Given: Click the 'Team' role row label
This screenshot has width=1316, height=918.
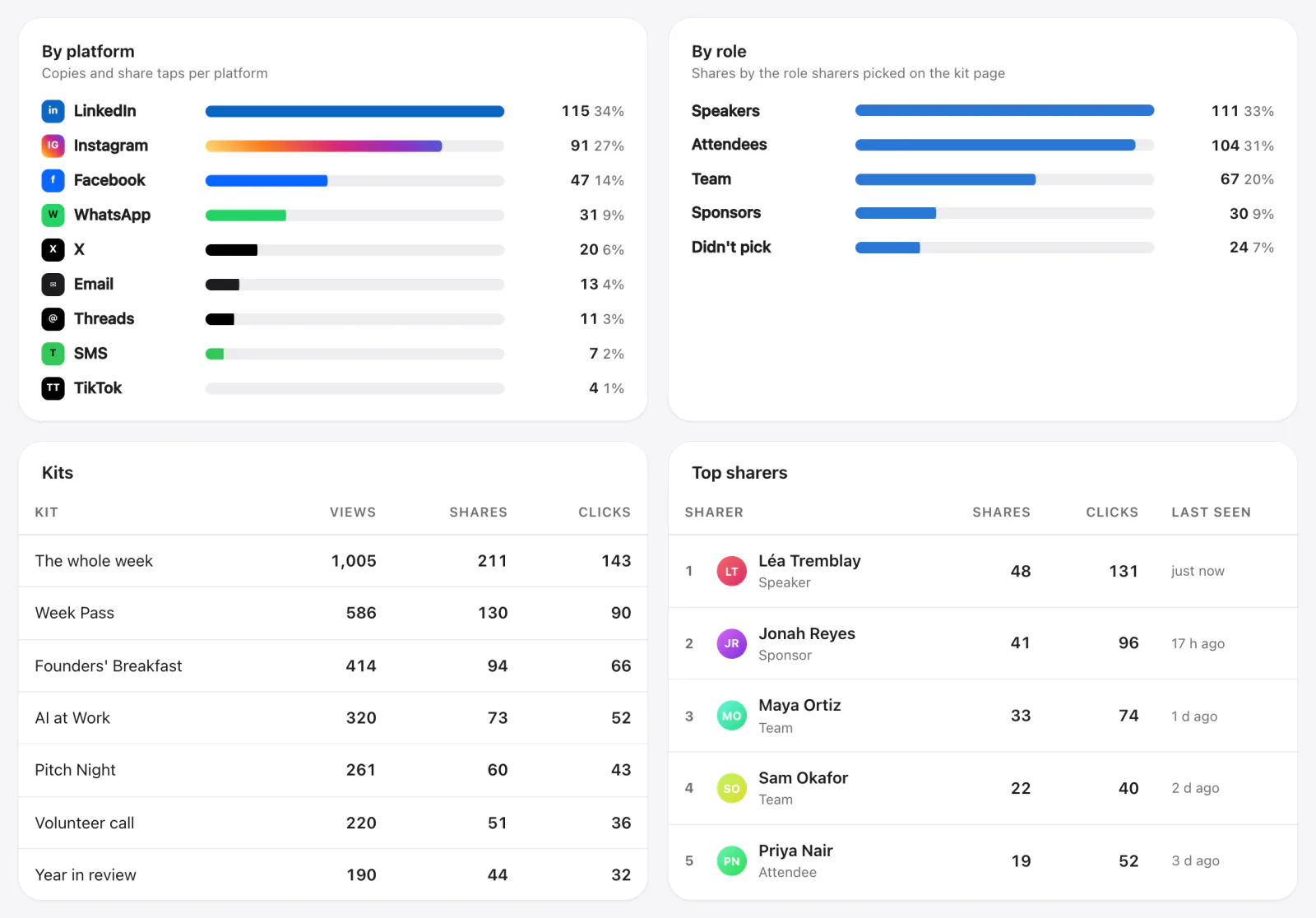Looking at the screenshot, I should [x=711, y=178].
